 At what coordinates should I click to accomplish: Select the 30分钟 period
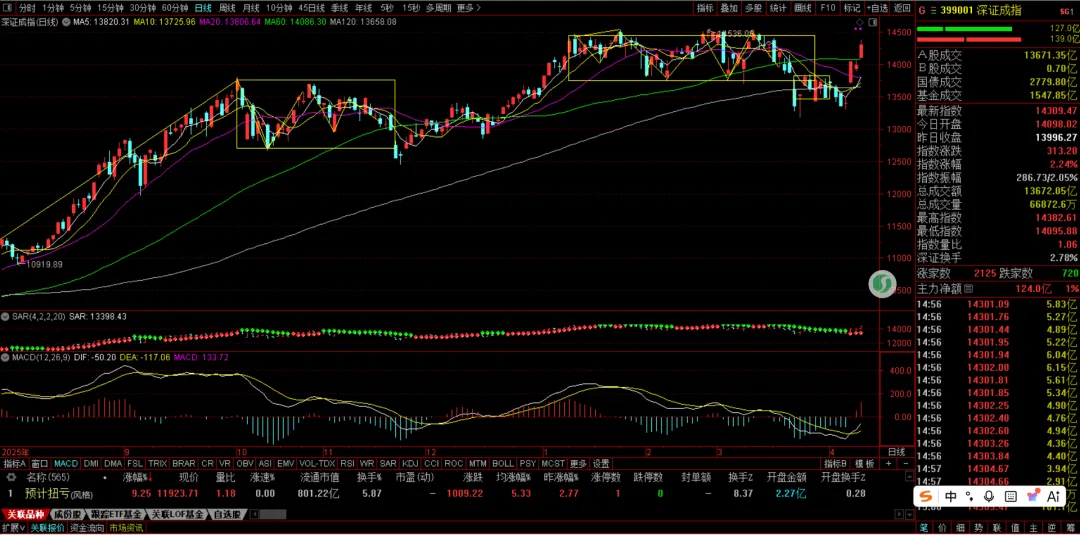tap(142, 8)
